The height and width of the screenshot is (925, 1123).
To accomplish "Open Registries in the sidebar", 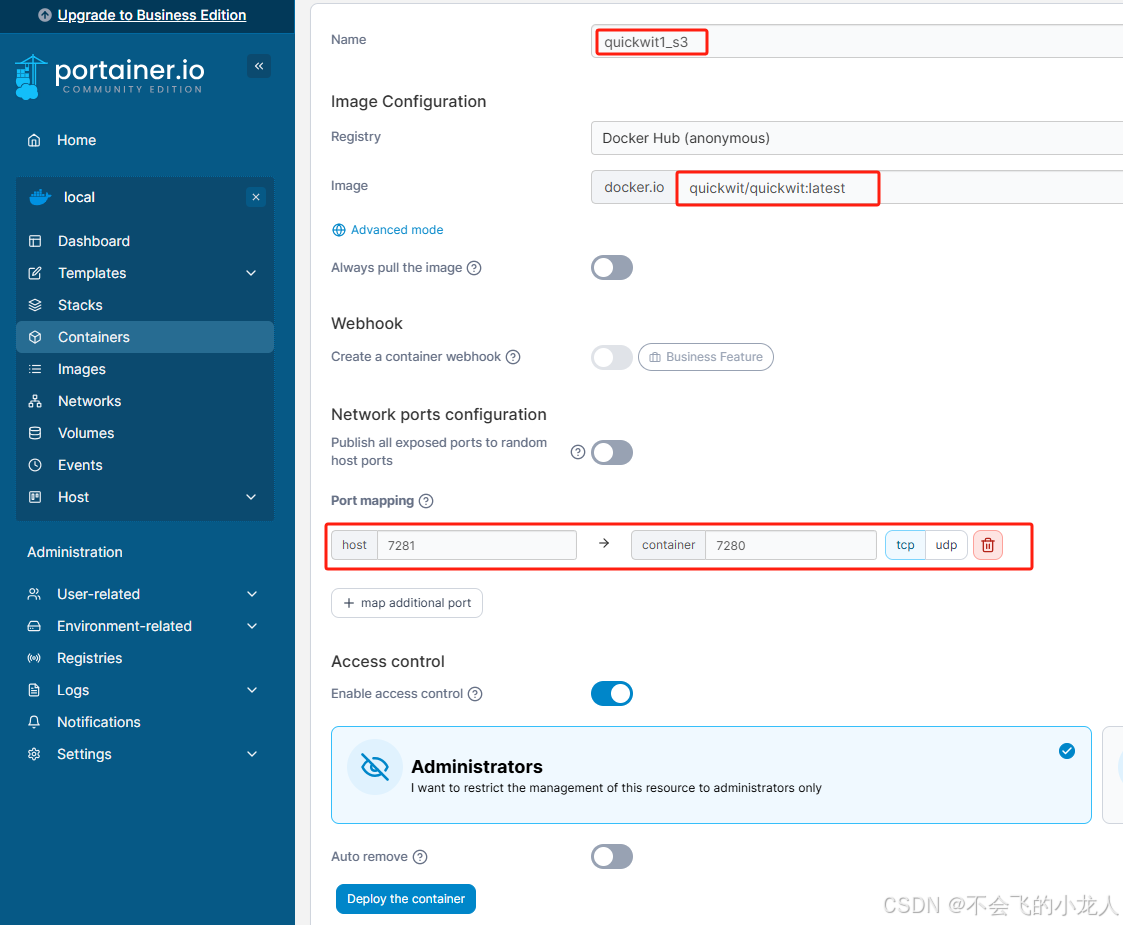I will [90, 658].
